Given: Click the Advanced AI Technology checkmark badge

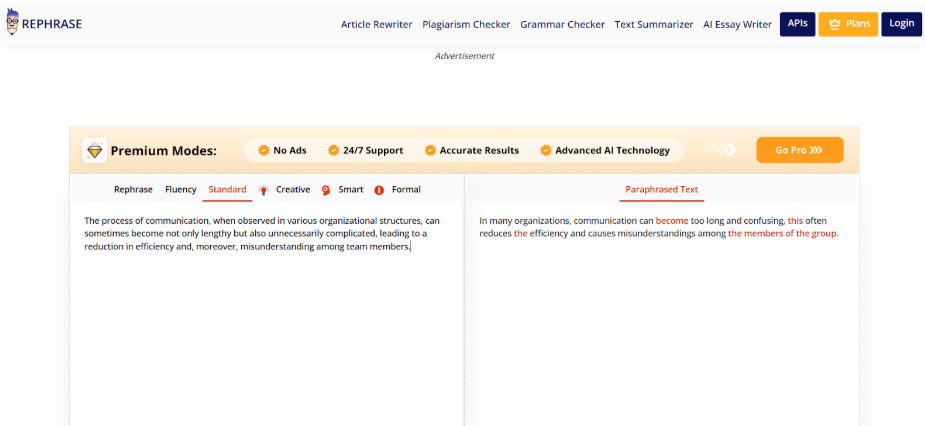Looking at the screenshot, I should click(546, 151).
